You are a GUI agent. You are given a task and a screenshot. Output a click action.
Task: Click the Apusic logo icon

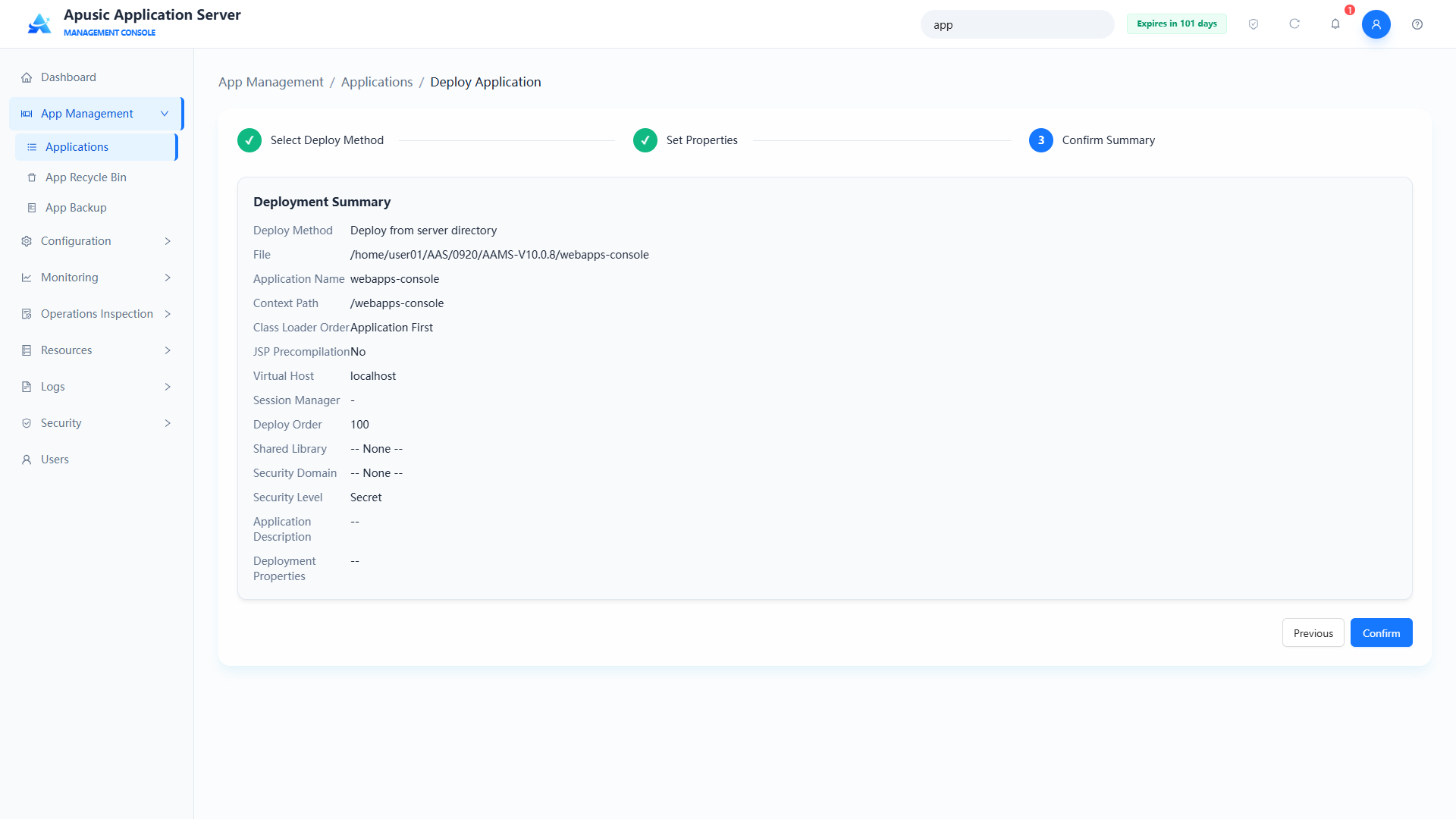39,24
